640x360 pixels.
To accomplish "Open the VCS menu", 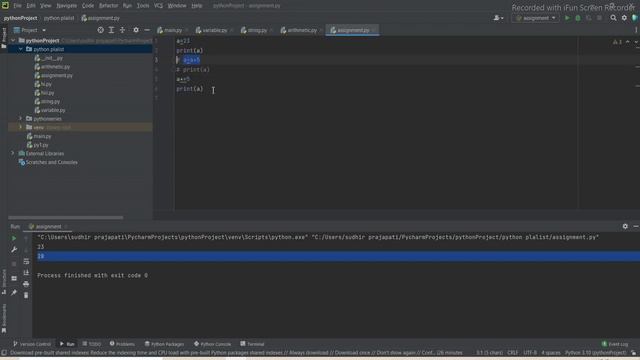I will click(x=158, y=6).
